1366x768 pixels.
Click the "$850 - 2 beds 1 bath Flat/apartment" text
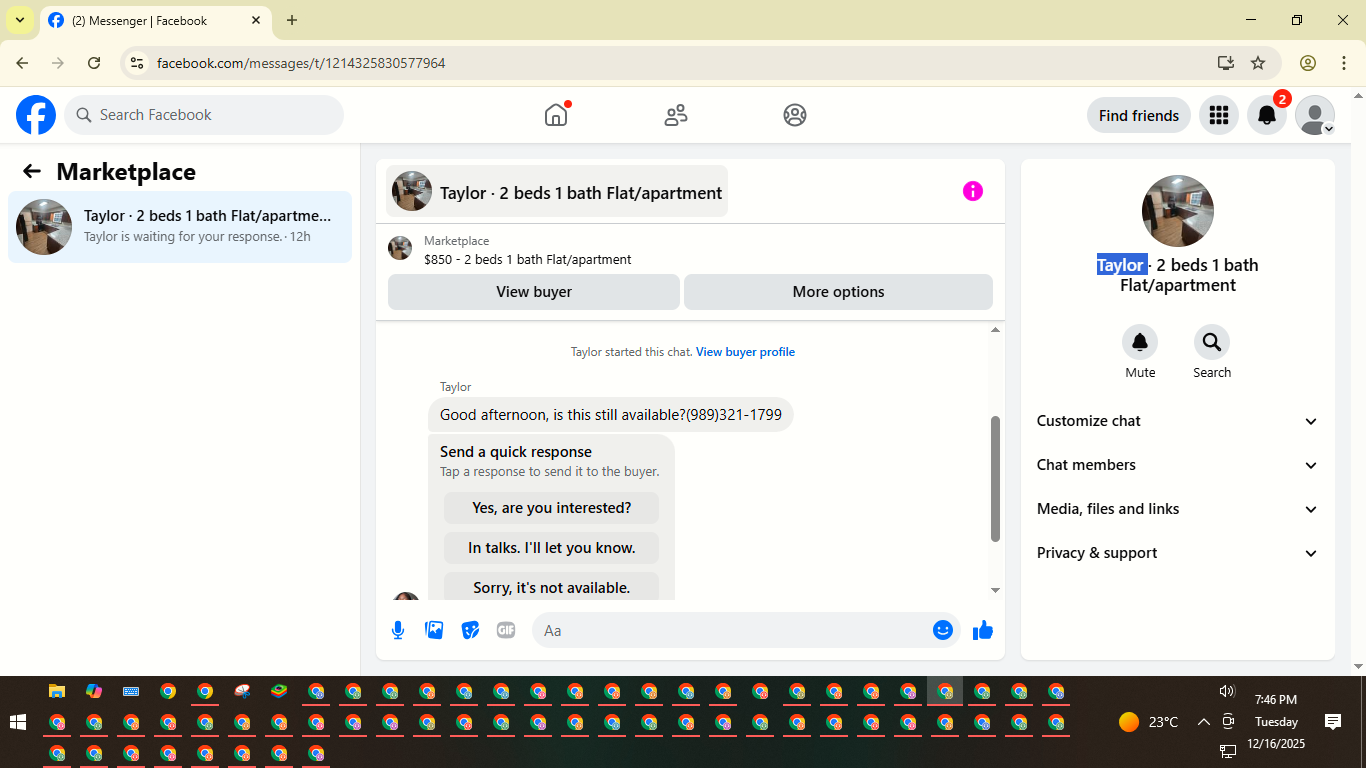528,260
